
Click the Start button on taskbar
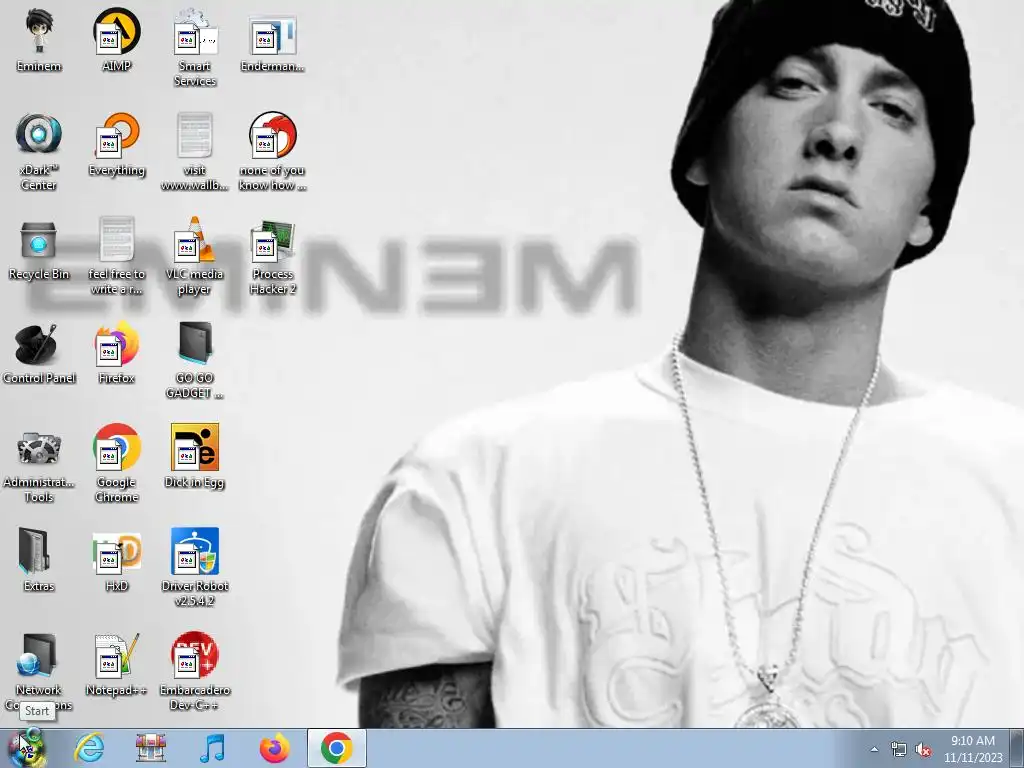(x=26, y=748)
